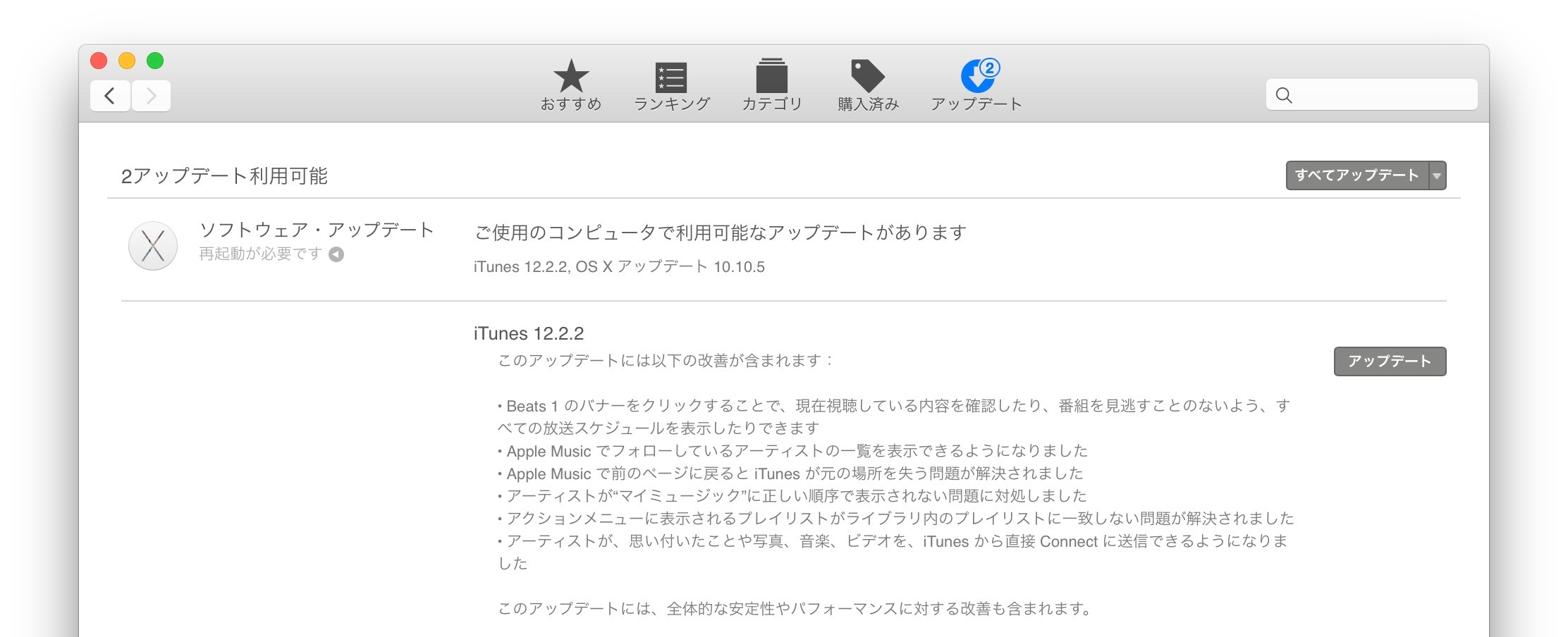Select the 購入済み tab label
1568x637 pixels.
[868, 104]
